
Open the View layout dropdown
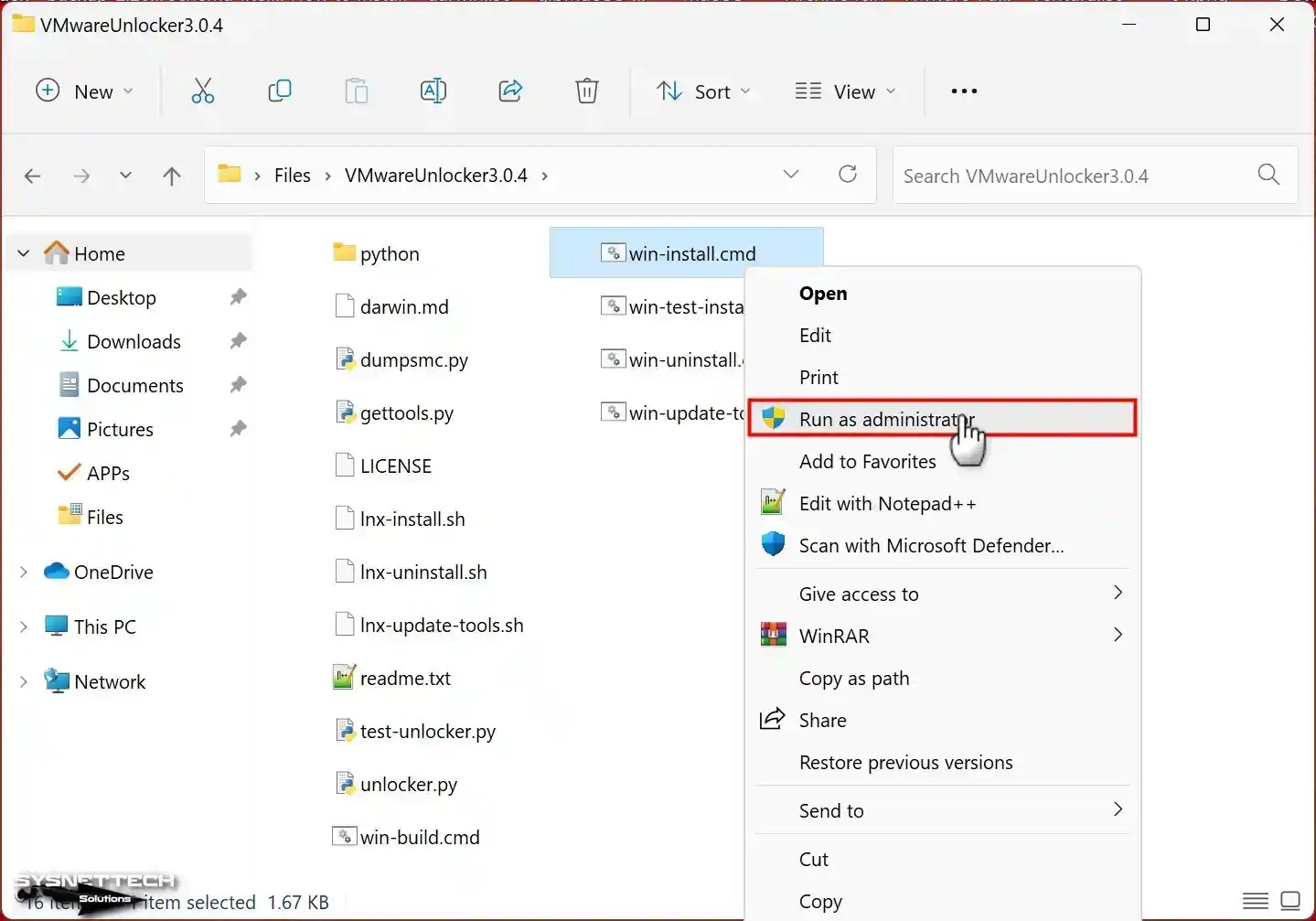[x=845, y=91]
